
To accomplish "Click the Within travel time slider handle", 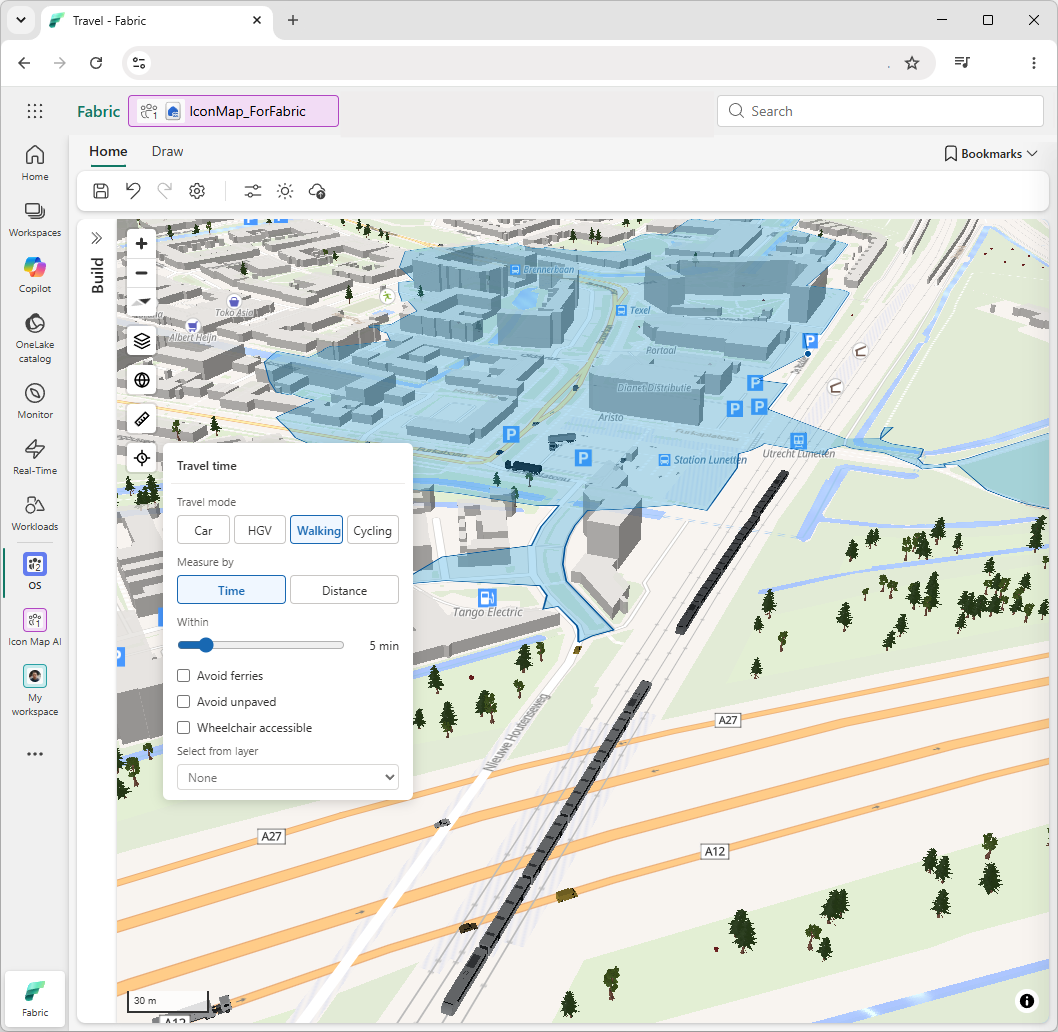I will coord(206,645).
